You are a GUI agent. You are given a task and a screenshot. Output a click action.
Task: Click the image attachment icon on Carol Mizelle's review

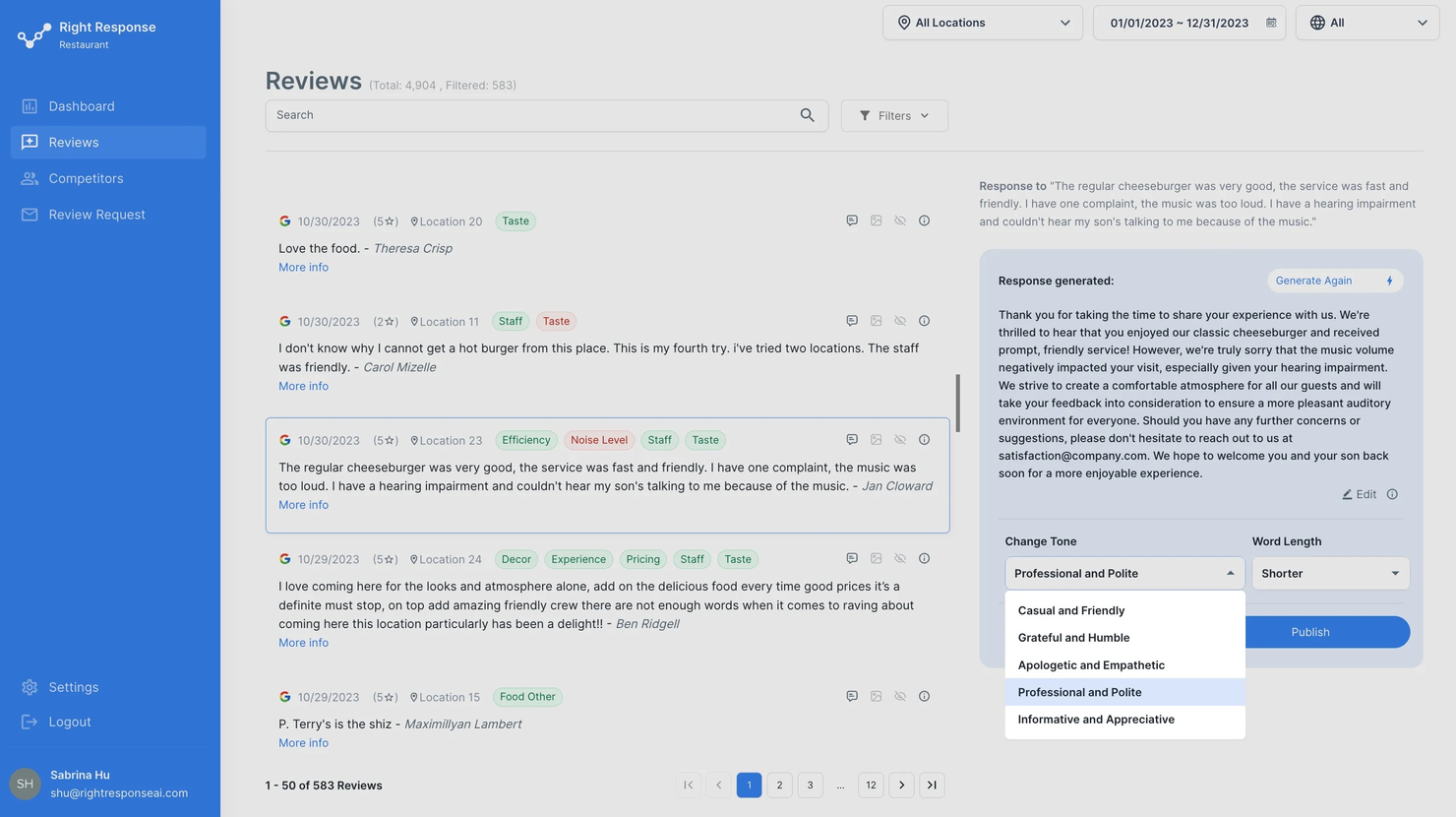coord(876,320)
